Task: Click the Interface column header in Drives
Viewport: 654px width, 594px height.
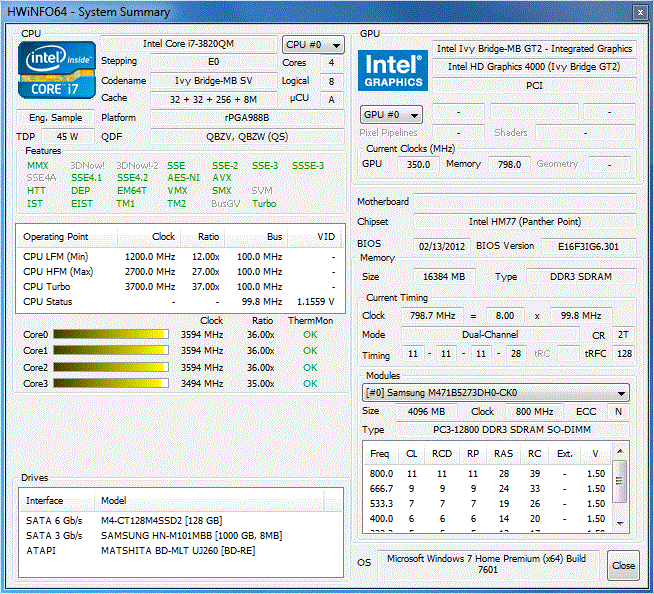Action: (x=57, y=500)
